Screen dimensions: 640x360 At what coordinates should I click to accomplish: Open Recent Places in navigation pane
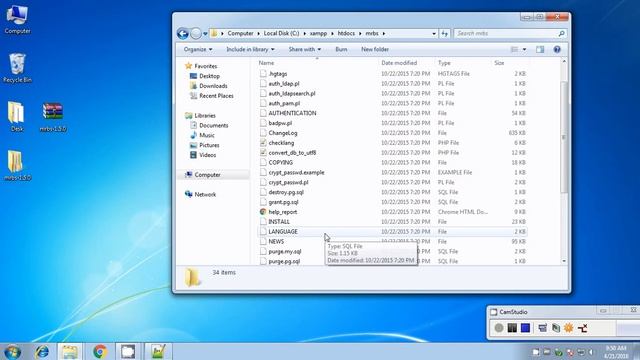click(x=216, y=96)
